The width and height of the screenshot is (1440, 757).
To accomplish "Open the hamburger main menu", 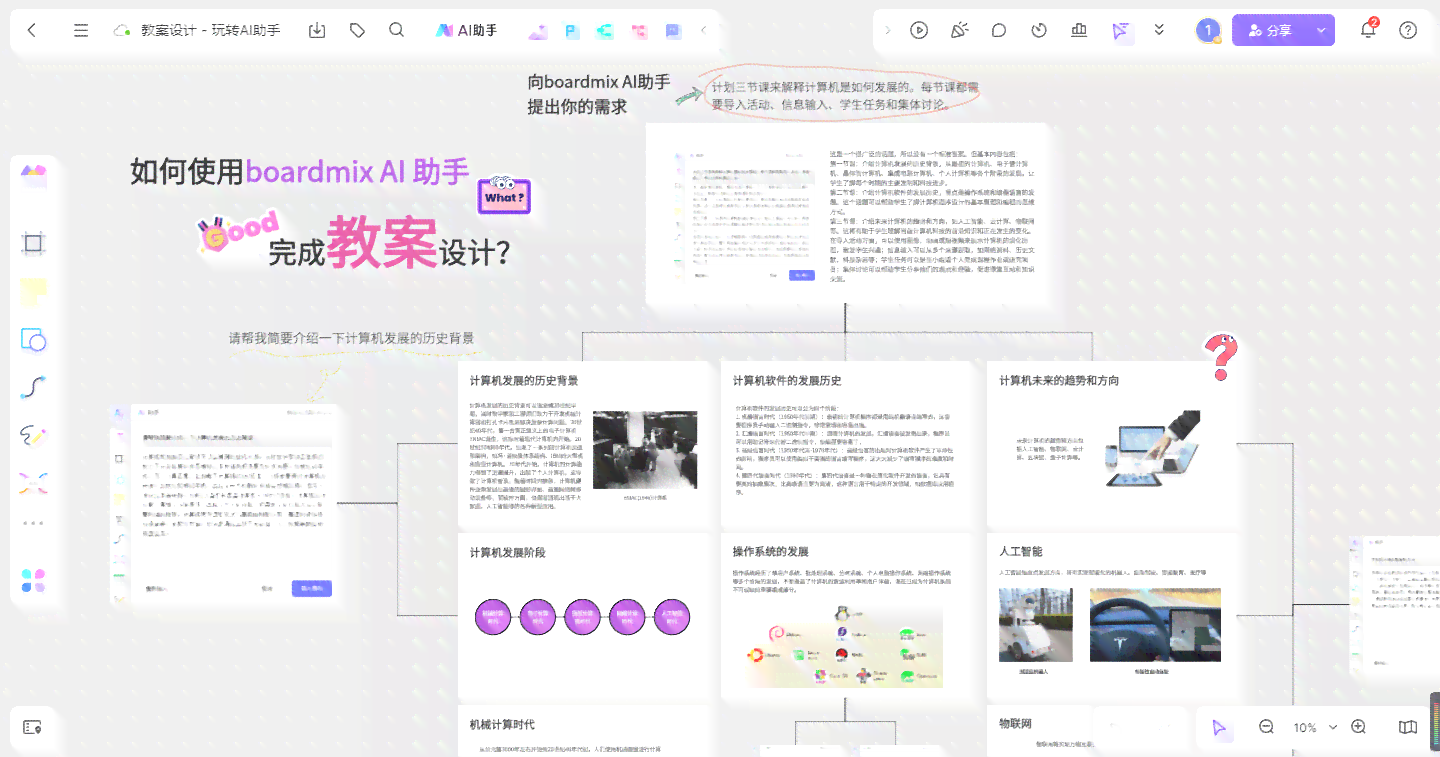I will (81, 30).
